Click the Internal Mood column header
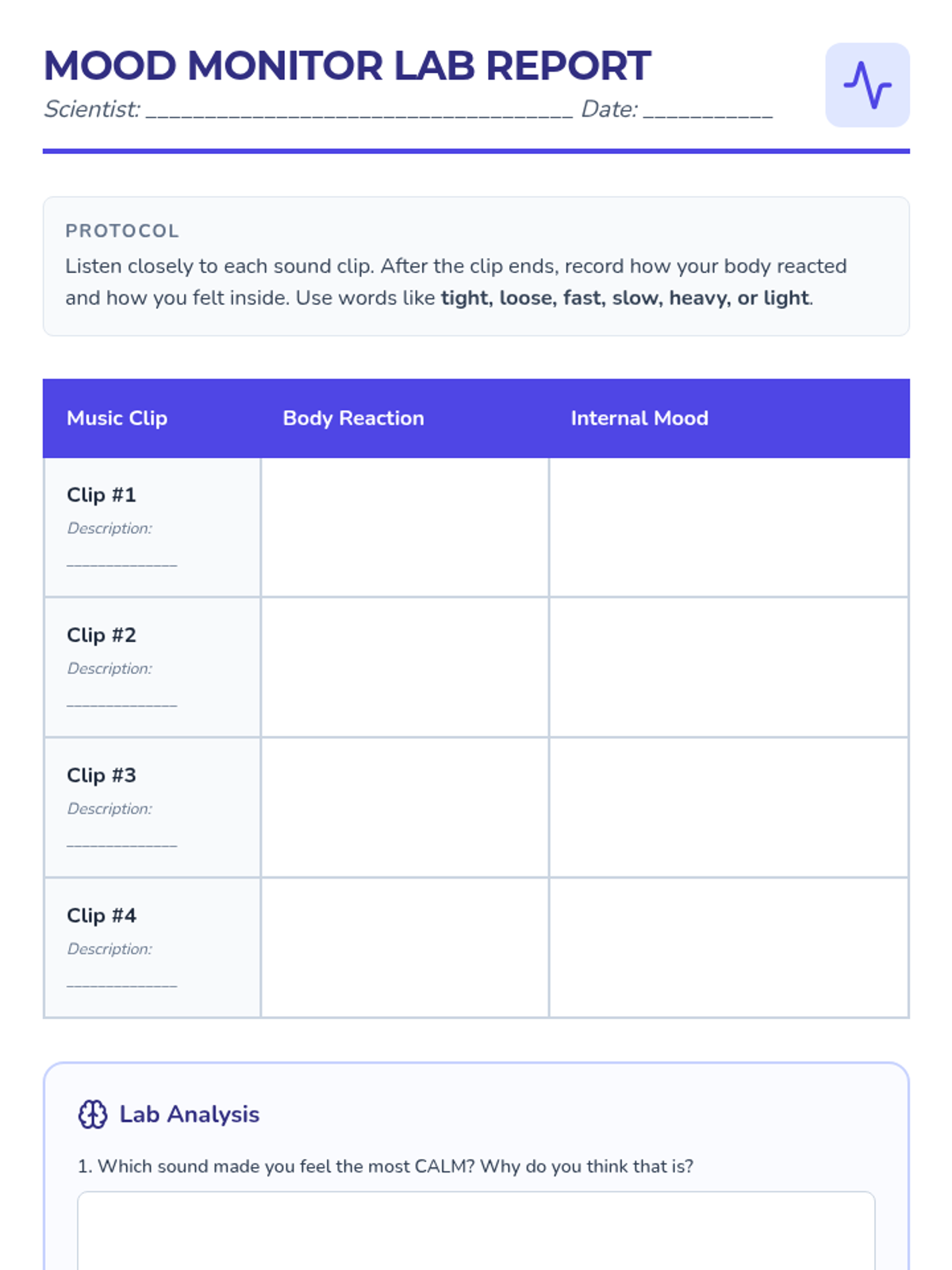The image size is (952, 1270). click(x=639, y=418)
